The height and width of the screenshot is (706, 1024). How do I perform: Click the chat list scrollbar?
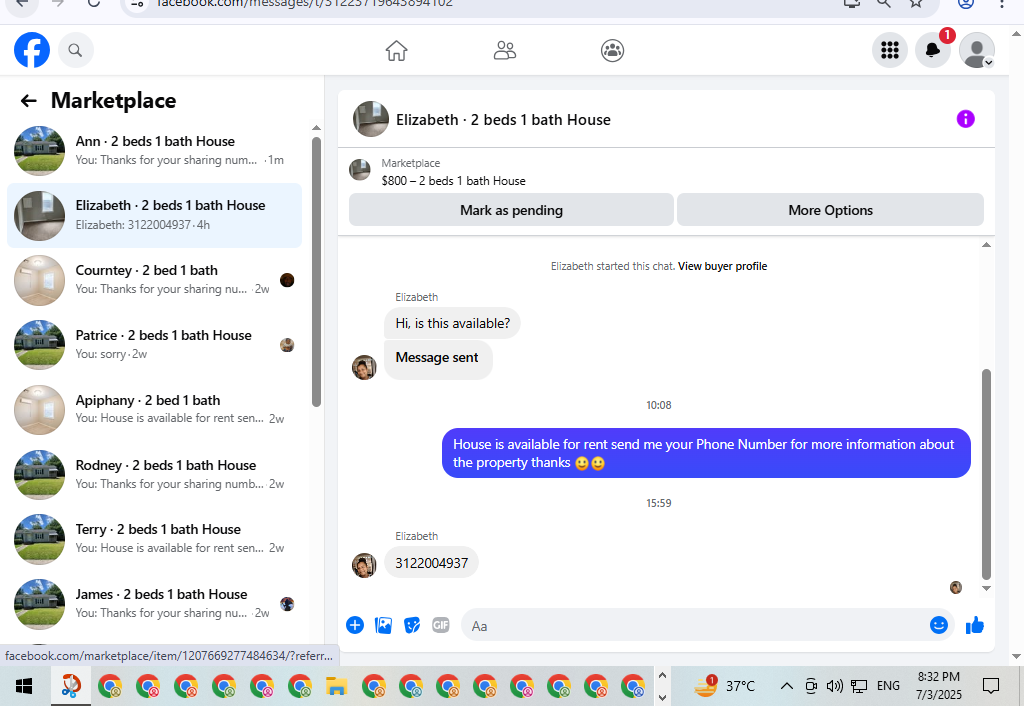coord(316,272)
